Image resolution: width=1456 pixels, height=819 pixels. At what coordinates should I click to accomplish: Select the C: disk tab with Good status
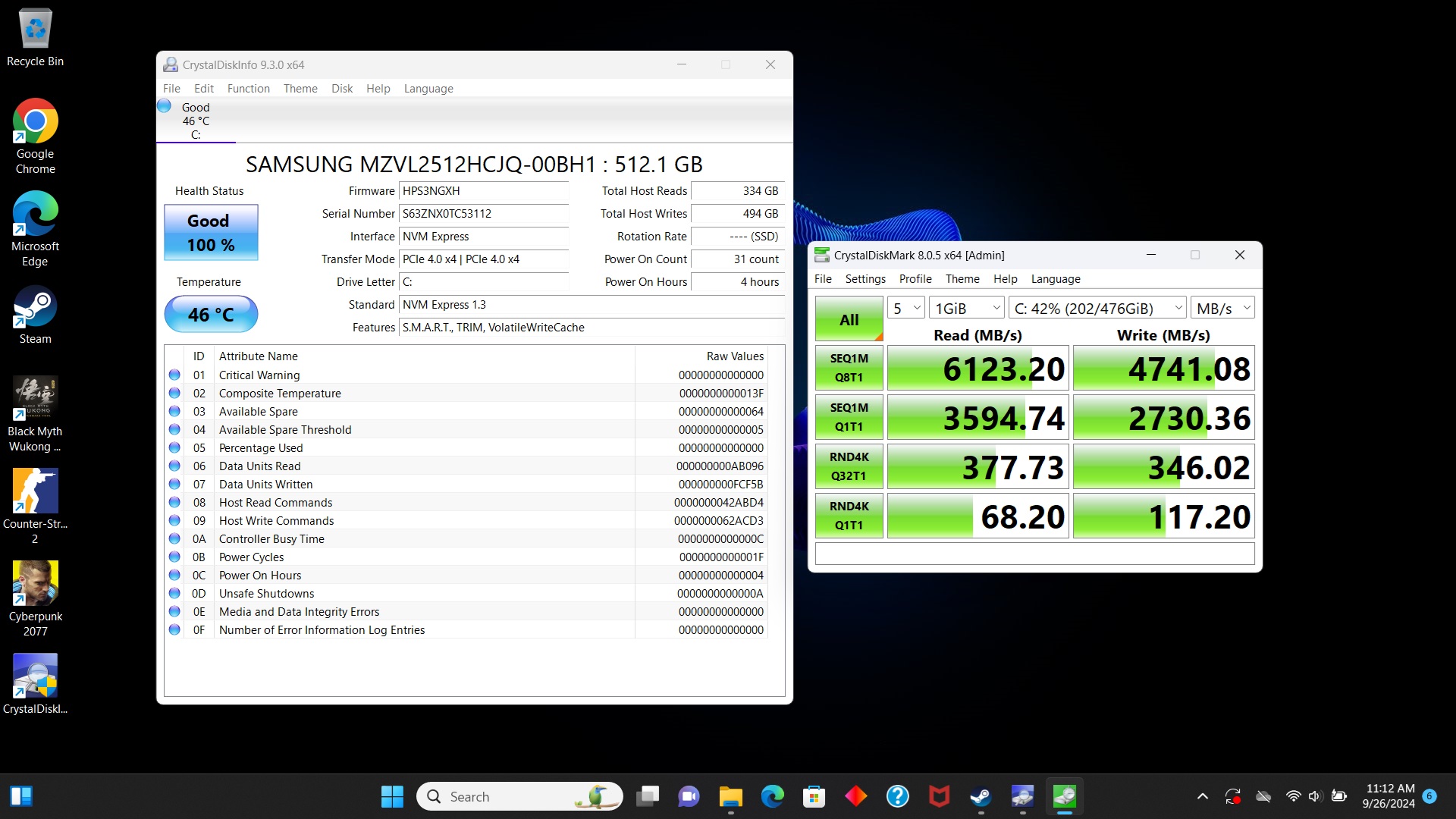[196, 121]
